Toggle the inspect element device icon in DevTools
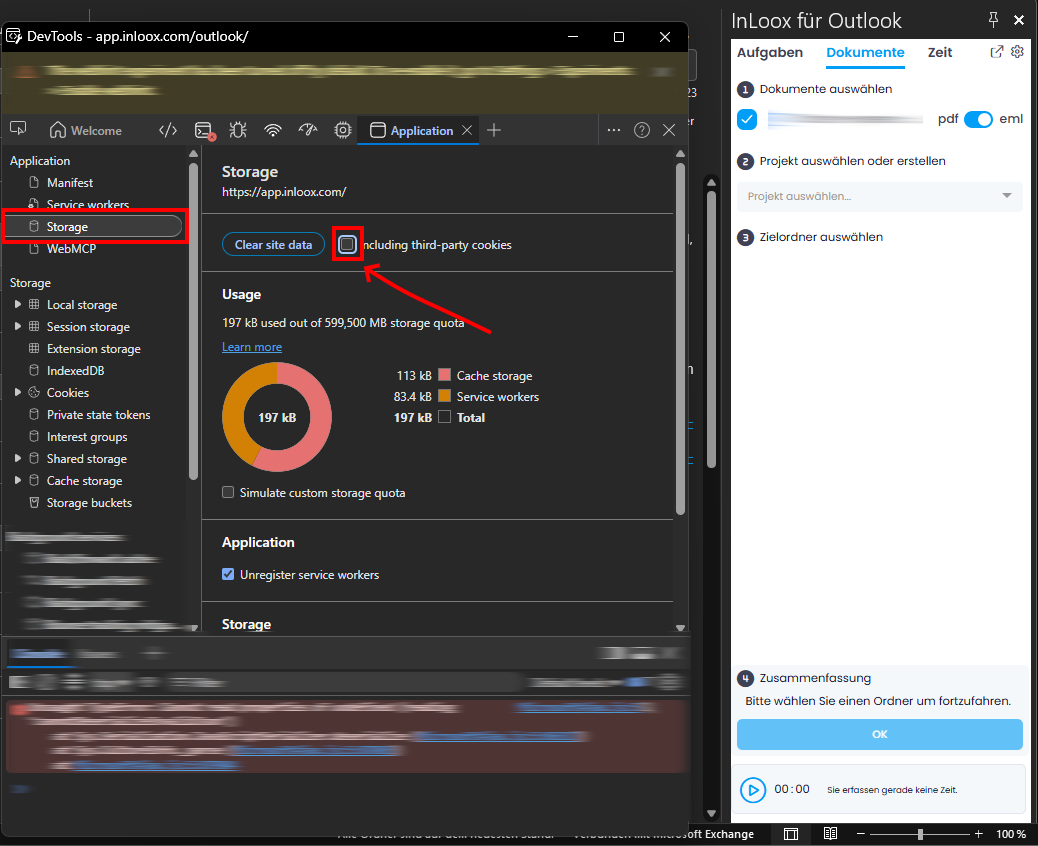 click(19, 129)
